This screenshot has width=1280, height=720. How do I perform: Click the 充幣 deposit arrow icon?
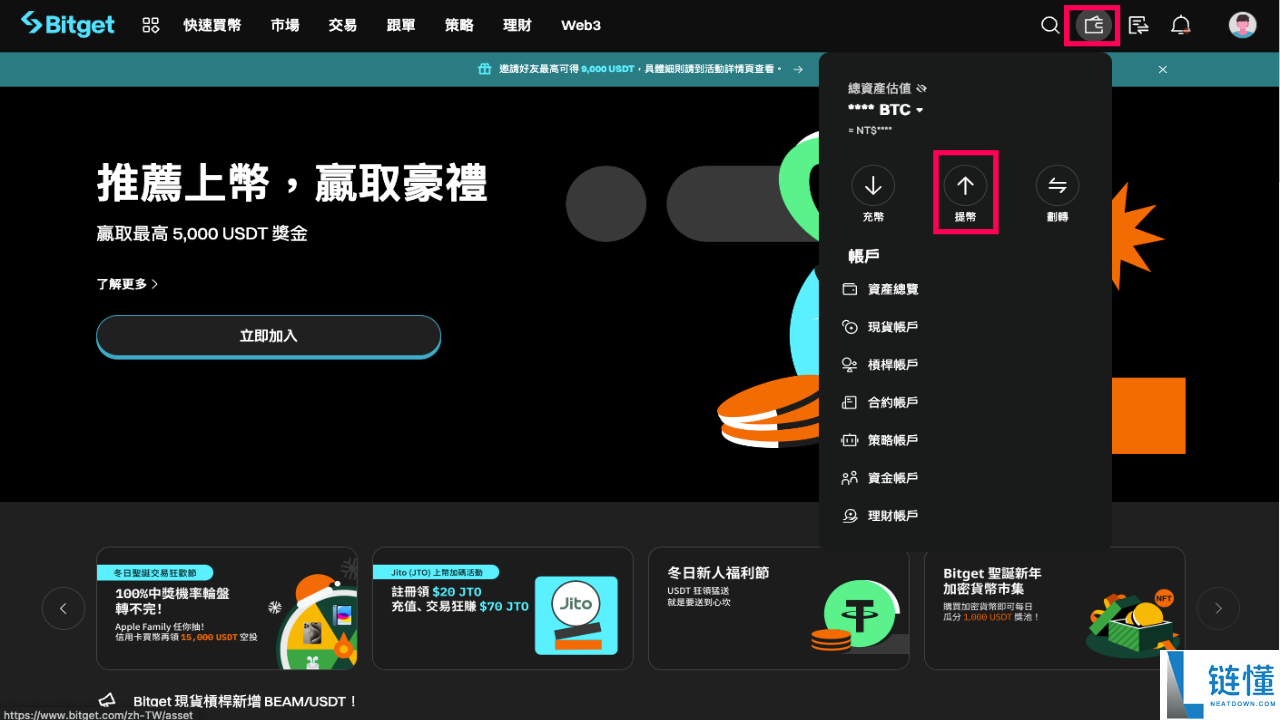coord(873,185)
